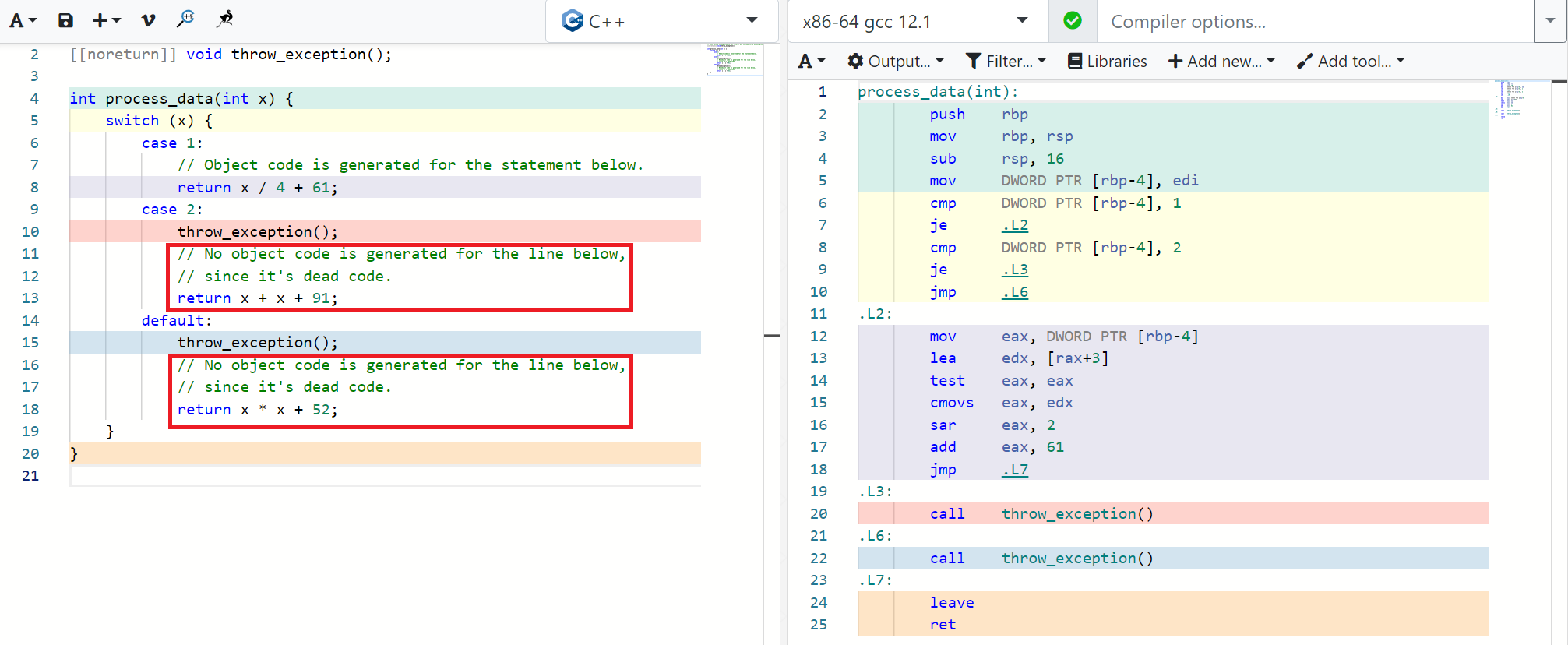Open Output gear settings menu
Image resolution: width=1568 pixels, height=645 pixels.
click(x=896, y=61)
